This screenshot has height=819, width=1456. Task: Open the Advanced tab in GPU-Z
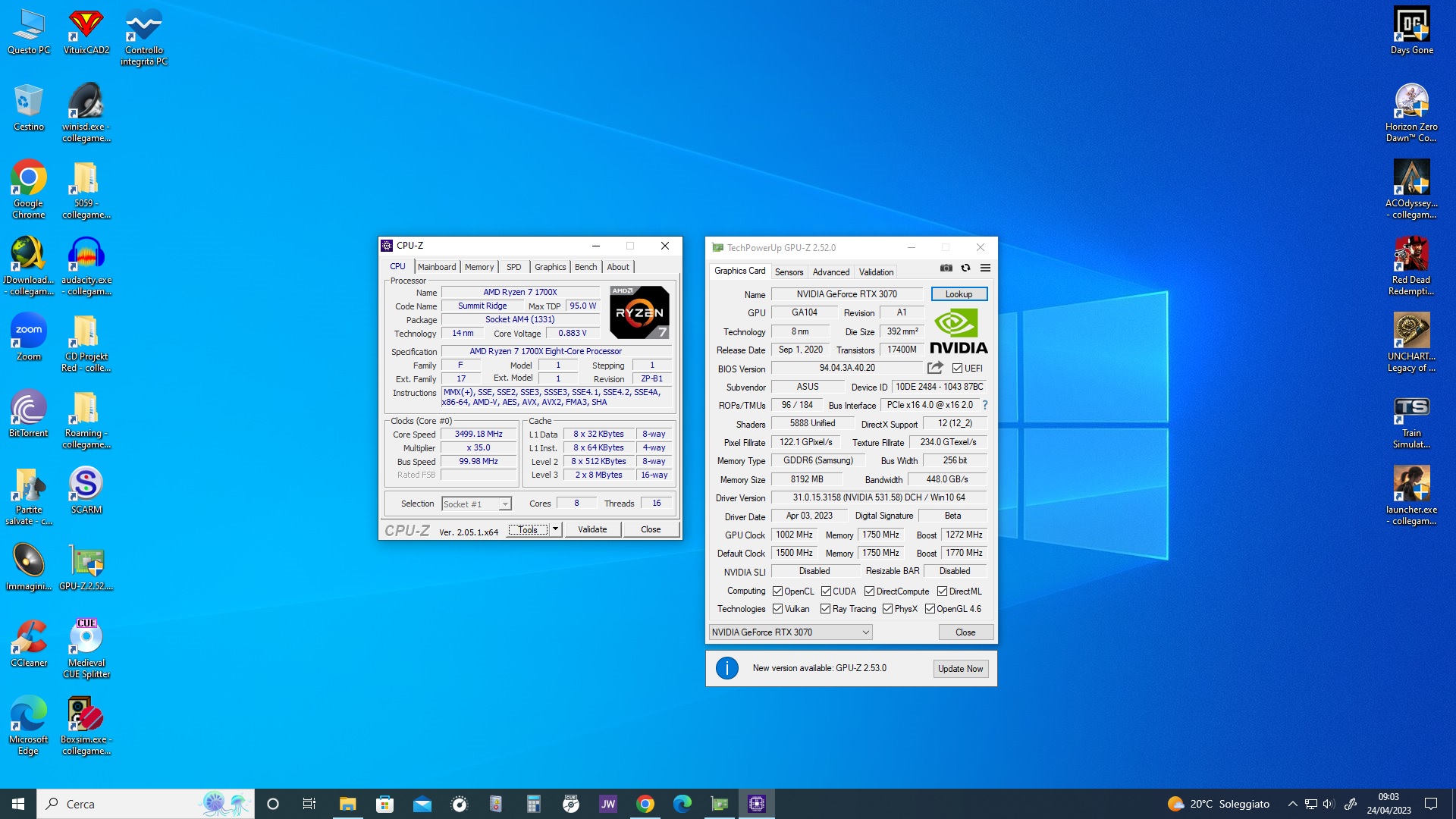tap(831, 272)
